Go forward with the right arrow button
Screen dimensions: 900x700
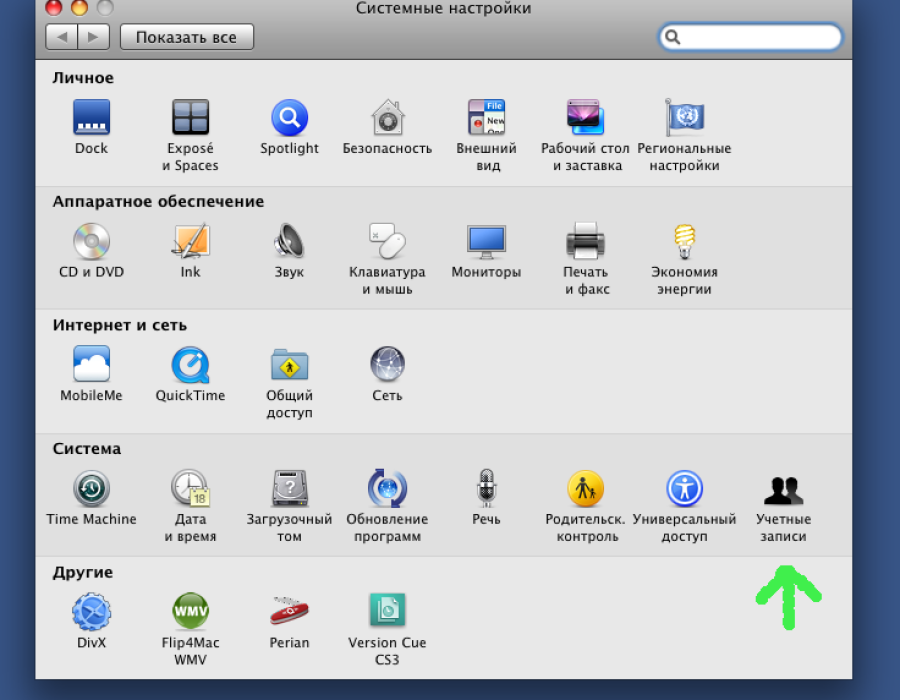[94, 37]
